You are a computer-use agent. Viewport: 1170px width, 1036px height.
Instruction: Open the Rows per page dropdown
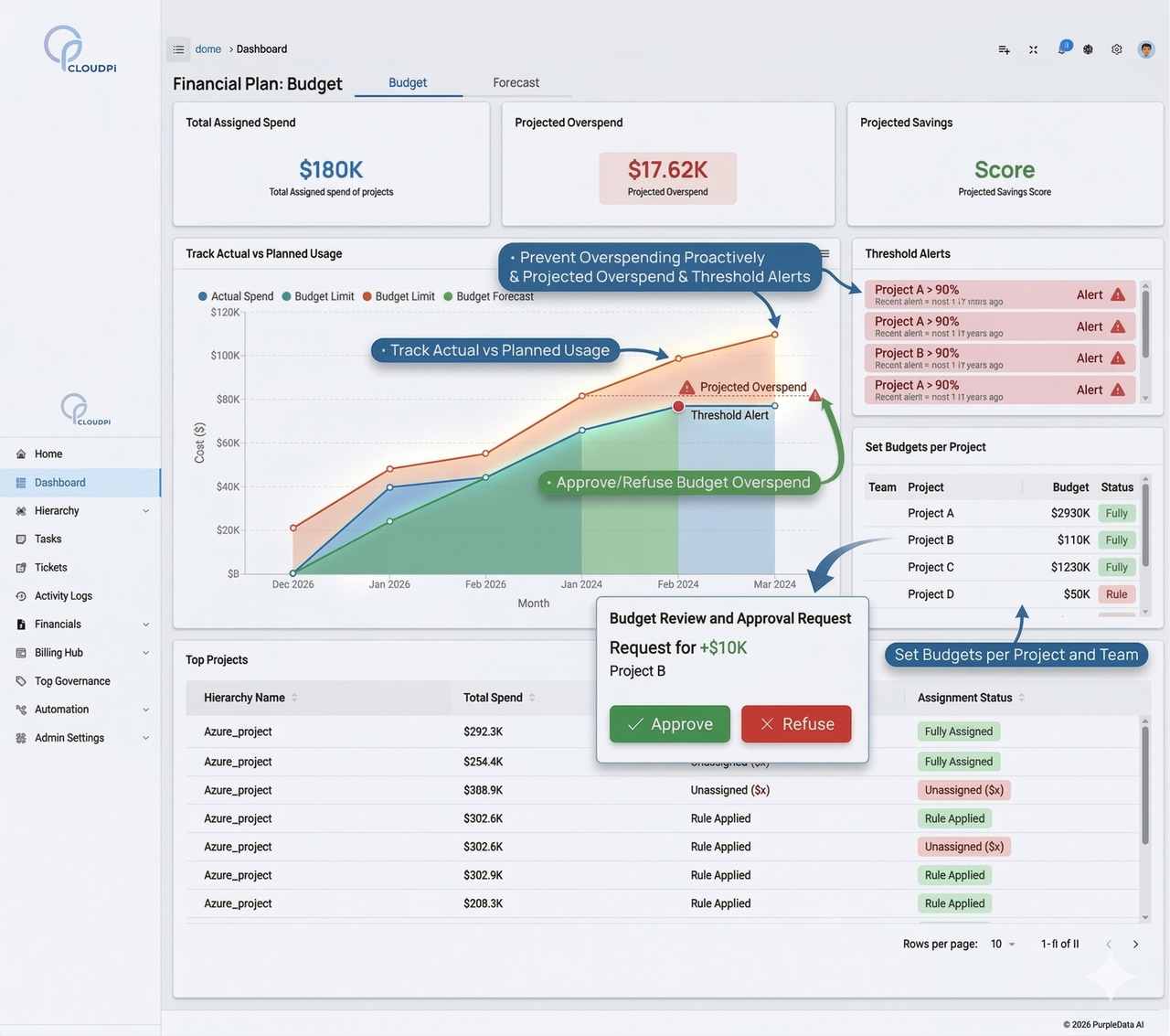click(1003, 945)
